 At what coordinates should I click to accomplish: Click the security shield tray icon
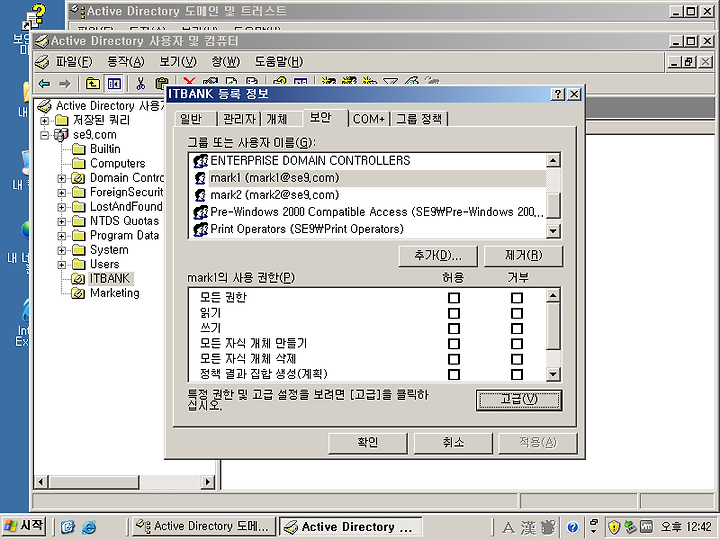[614, 527]
